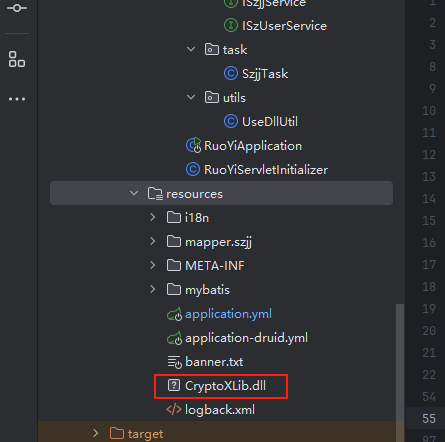Screen dimensions: 445x442
Task: Expand the mapper.szjj folder
Action: point(153,241)
